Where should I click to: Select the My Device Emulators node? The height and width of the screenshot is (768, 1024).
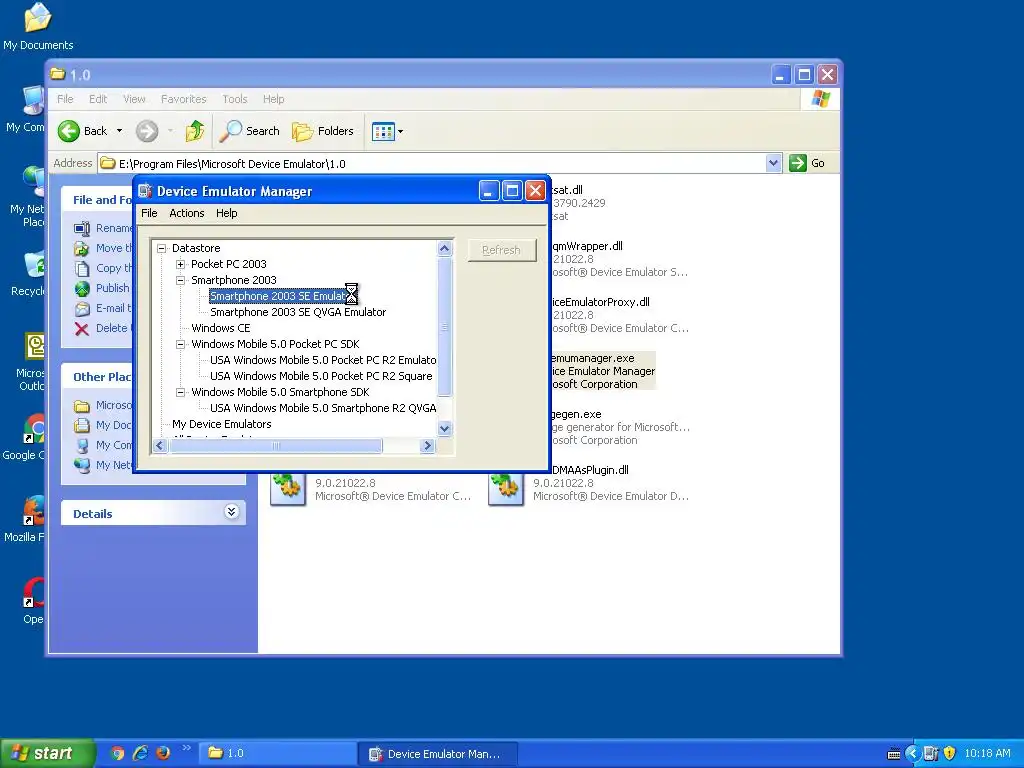pyautogui.click(x=221, y=424)
